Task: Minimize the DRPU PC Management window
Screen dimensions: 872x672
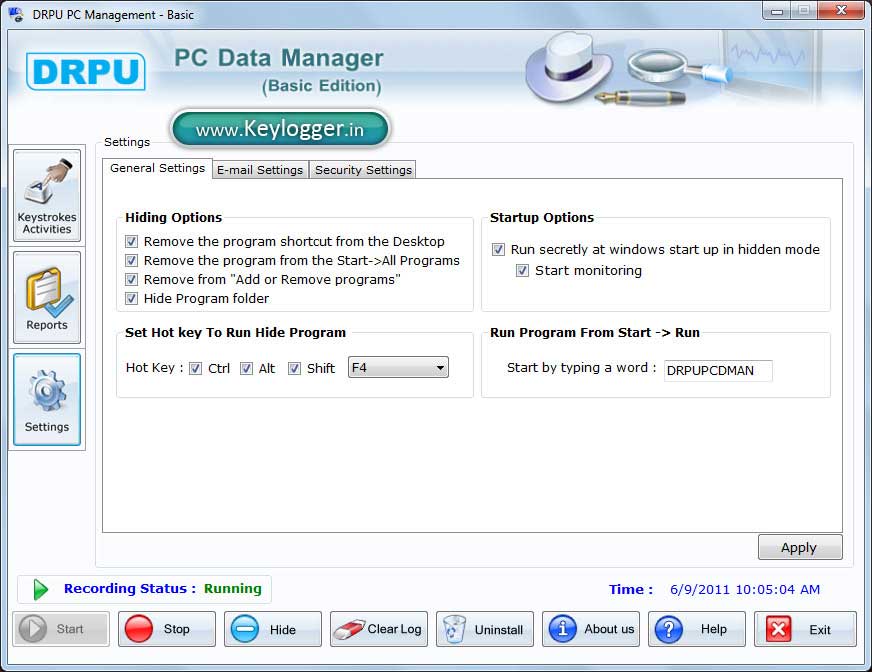Action: (x=777, y=11)
